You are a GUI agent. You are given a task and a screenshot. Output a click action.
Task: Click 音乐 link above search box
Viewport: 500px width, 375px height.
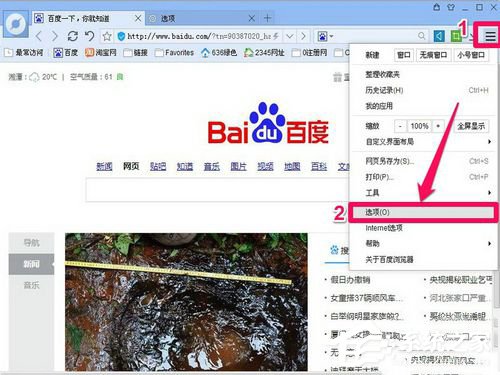(212, 166)
